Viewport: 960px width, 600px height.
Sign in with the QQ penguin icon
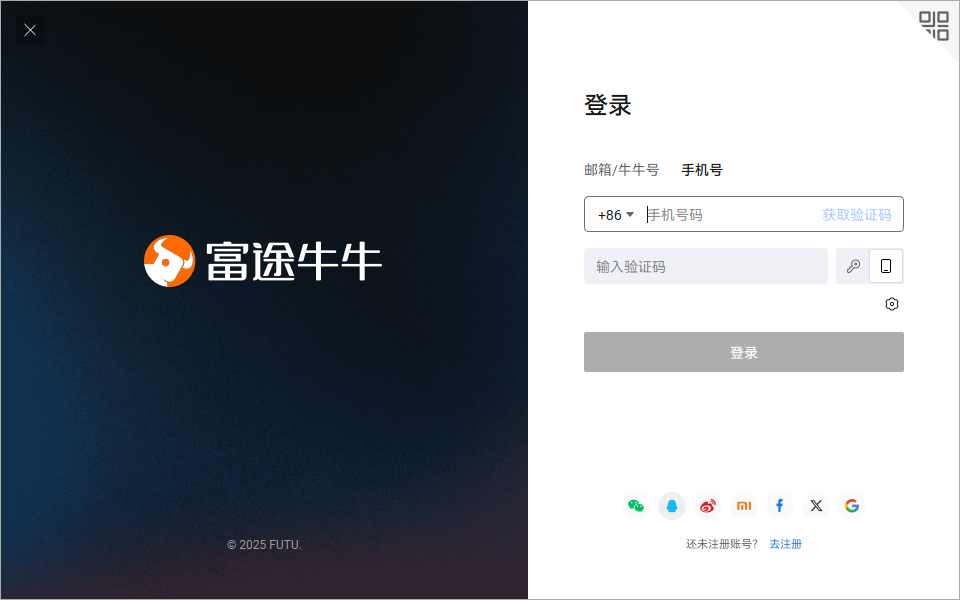point(672,506)
